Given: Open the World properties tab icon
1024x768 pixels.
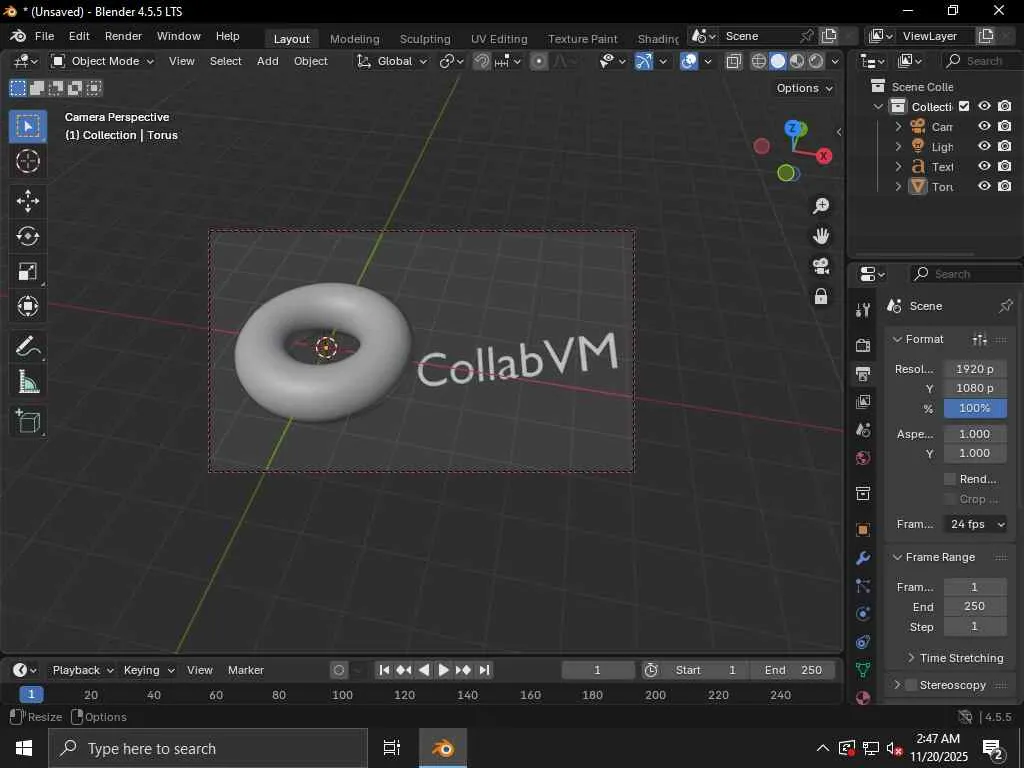Looking at the screenshot, I should [863, 458].
